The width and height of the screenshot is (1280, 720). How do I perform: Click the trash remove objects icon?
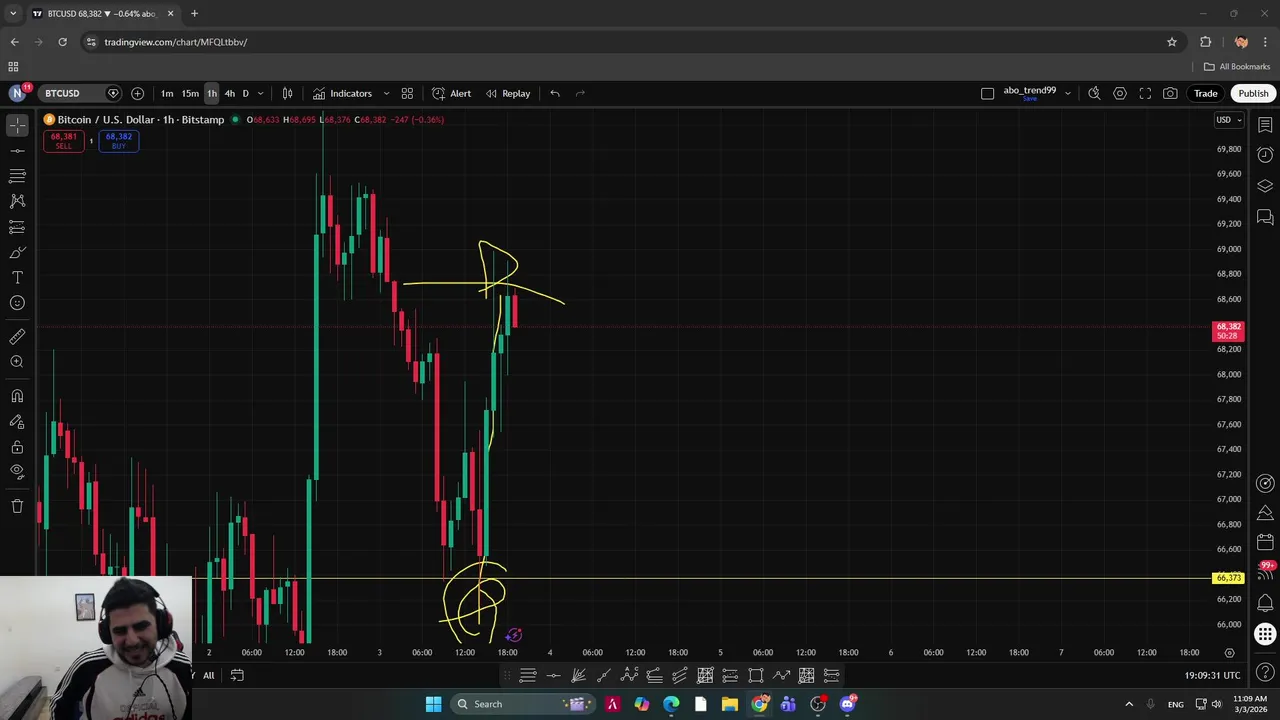(x=17, y=506)
